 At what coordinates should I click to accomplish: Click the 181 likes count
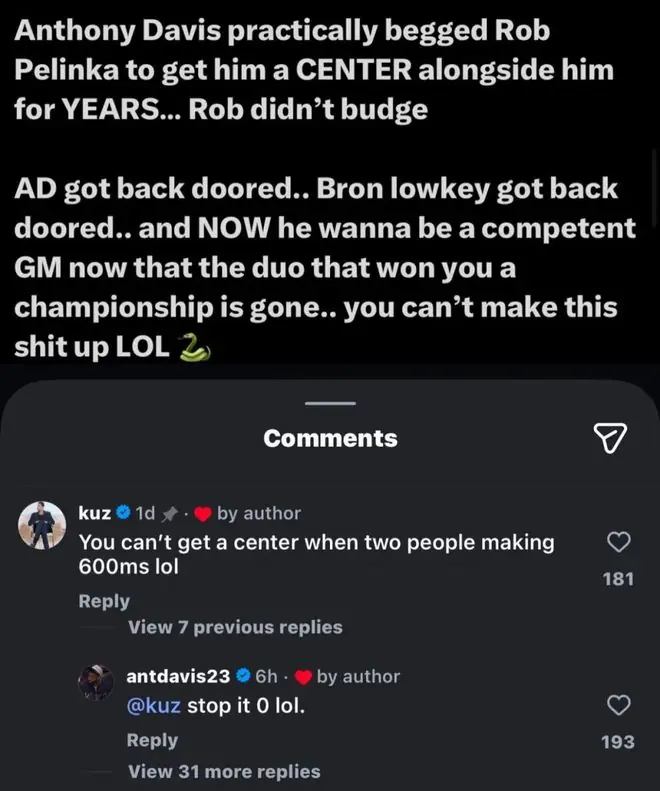pos(618,579)
